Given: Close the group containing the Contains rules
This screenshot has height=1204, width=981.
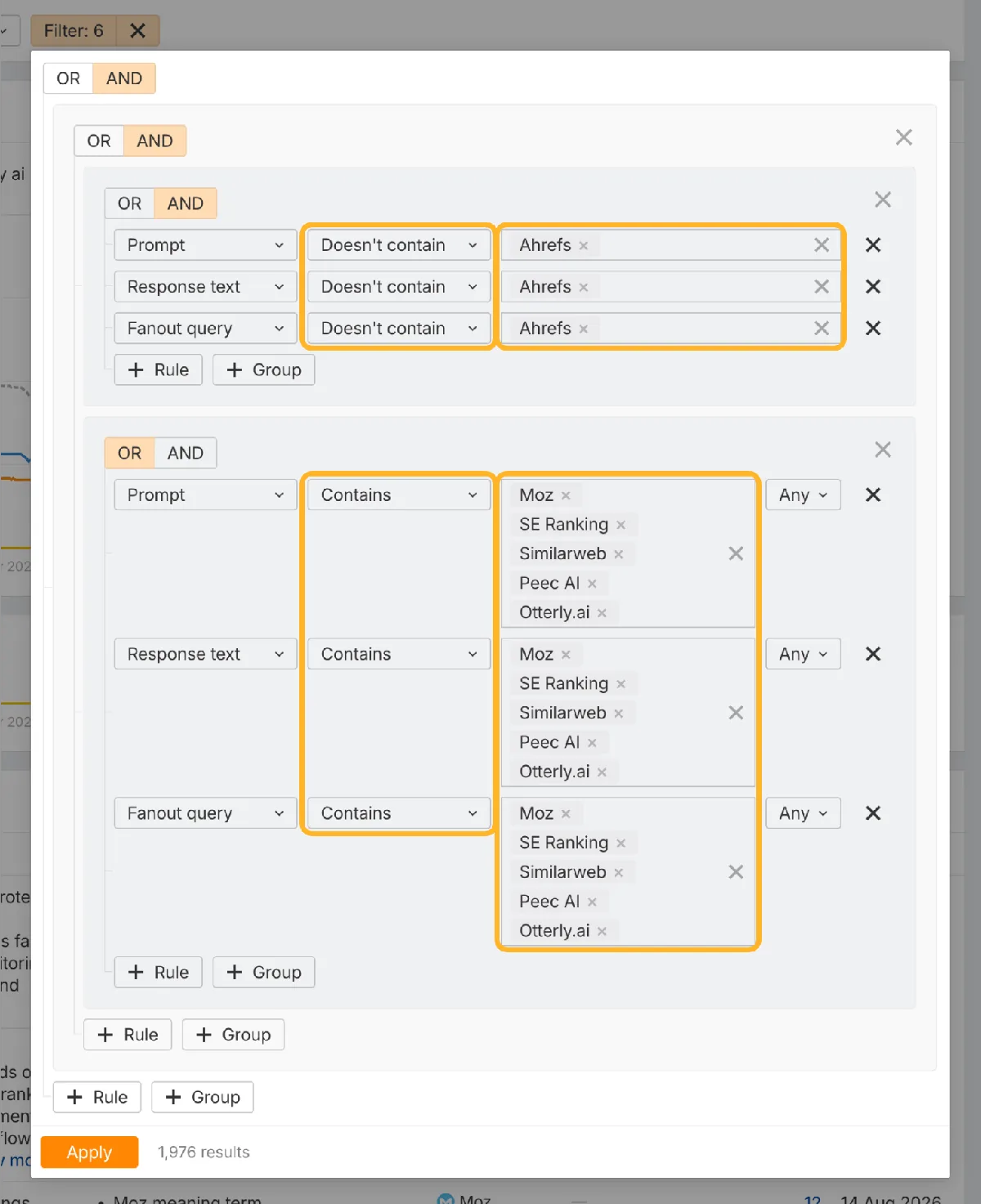Looking at the screenshot, I should click(x=883, y=450).
